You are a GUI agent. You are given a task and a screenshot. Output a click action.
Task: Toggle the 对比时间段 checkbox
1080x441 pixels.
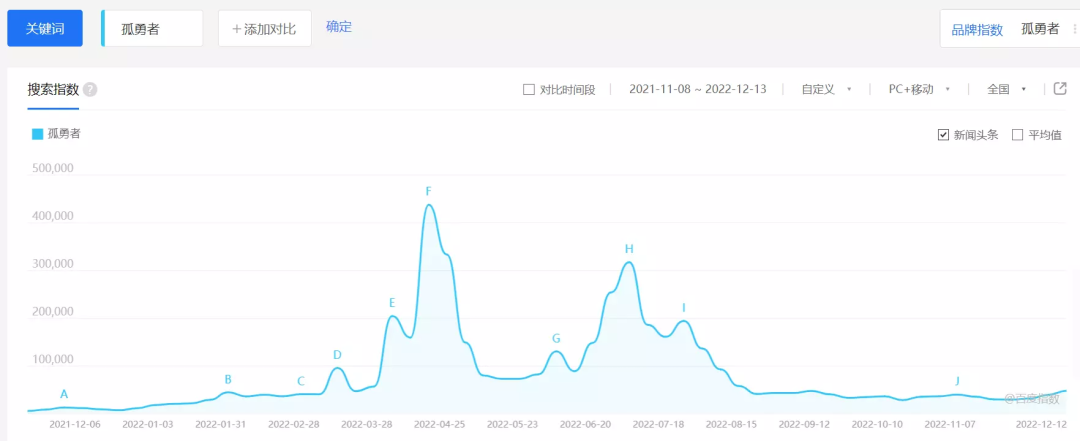[529, 90]
